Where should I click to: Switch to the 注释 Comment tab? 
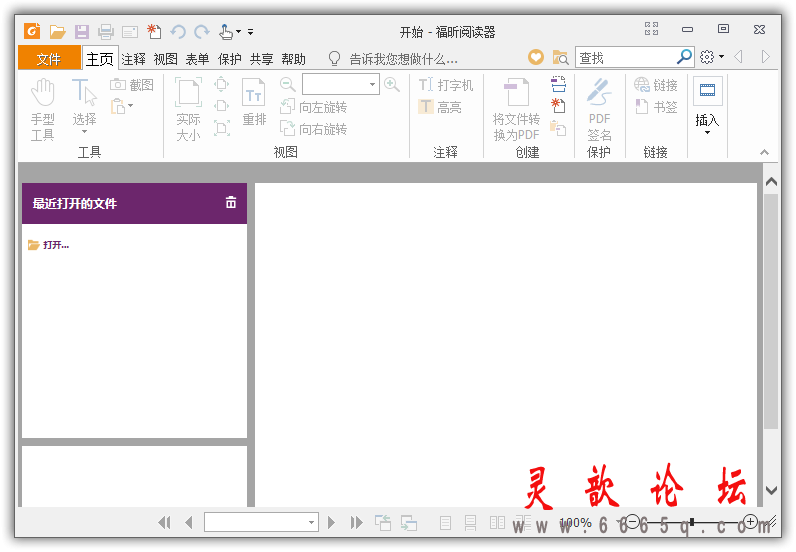click(x=134, y=59)
